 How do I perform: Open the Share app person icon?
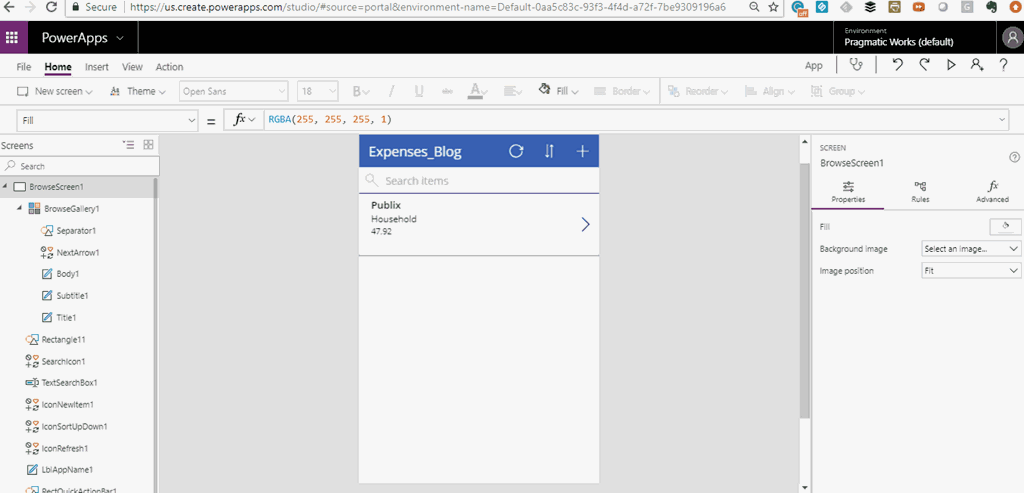point(977,66)
